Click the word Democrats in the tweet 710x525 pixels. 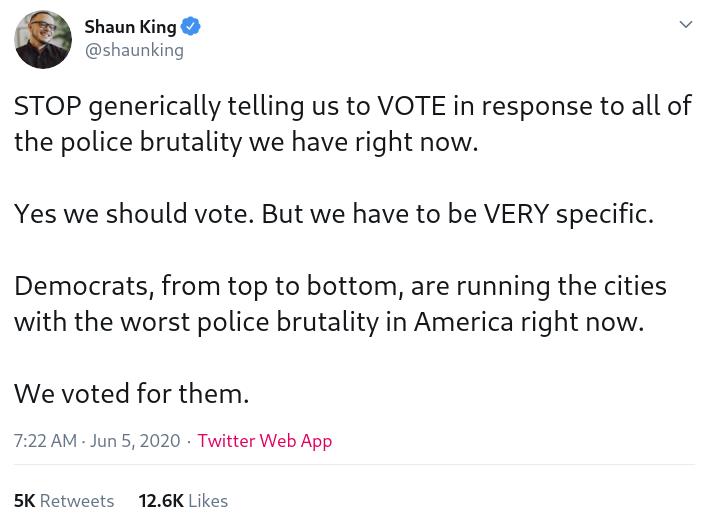(x=82, y=286)
